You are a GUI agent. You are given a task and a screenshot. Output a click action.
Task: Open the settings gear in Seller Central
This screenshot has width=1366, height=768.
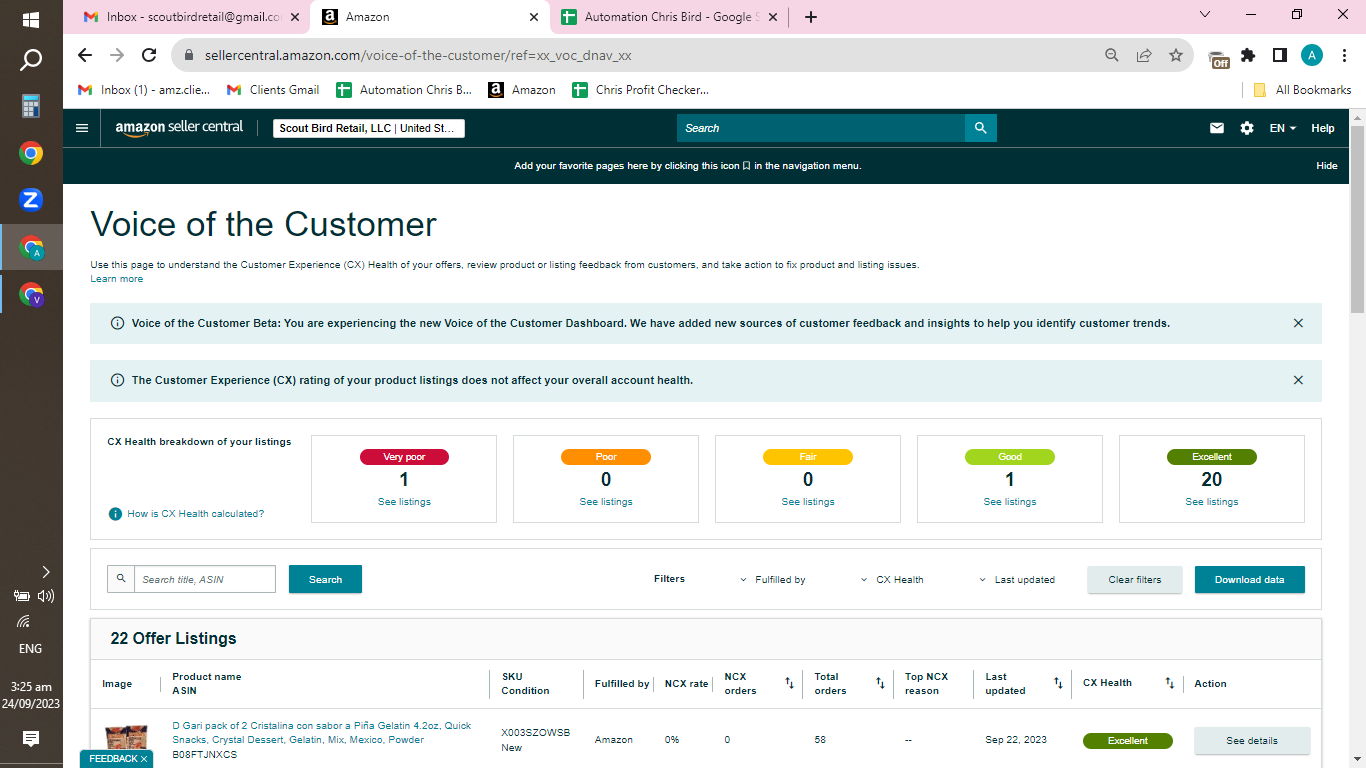[1247, 128]
